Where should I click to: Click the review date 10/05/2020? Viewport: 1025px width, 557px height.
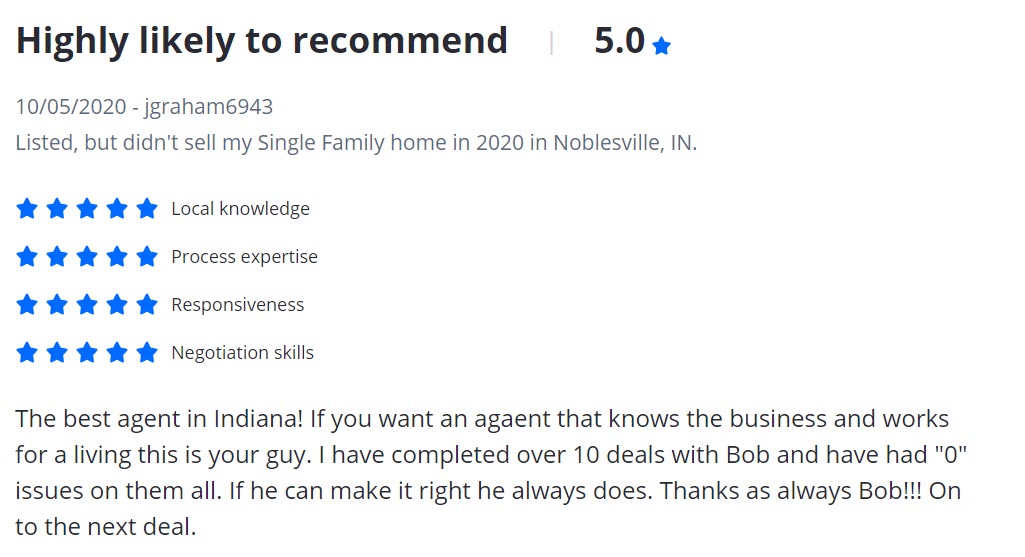(x=71, y=107)
